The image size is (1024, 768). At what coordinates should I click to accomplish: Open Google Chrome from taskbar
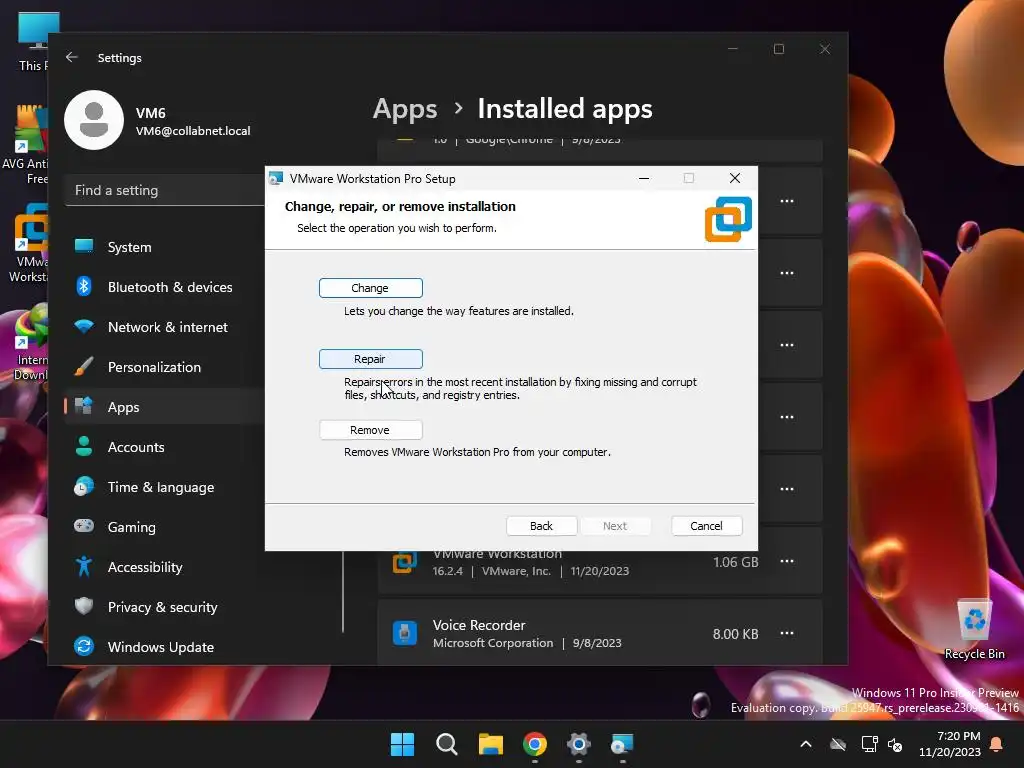click(x=535, y=744)
